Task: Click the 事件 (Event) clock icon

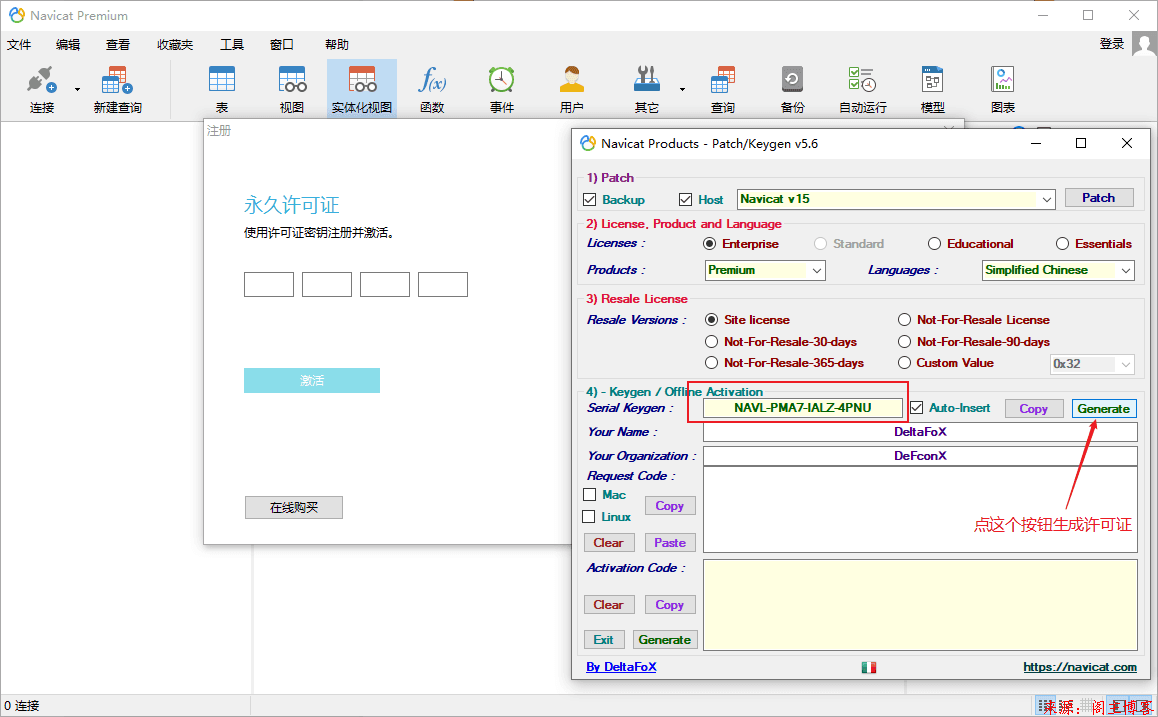Action: coord(501,89)
